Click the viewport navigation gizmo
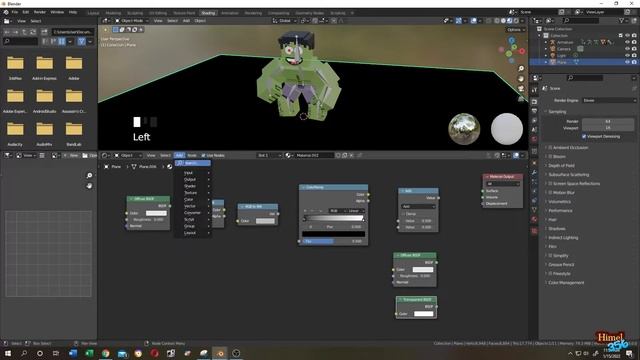 pos(512,50)
